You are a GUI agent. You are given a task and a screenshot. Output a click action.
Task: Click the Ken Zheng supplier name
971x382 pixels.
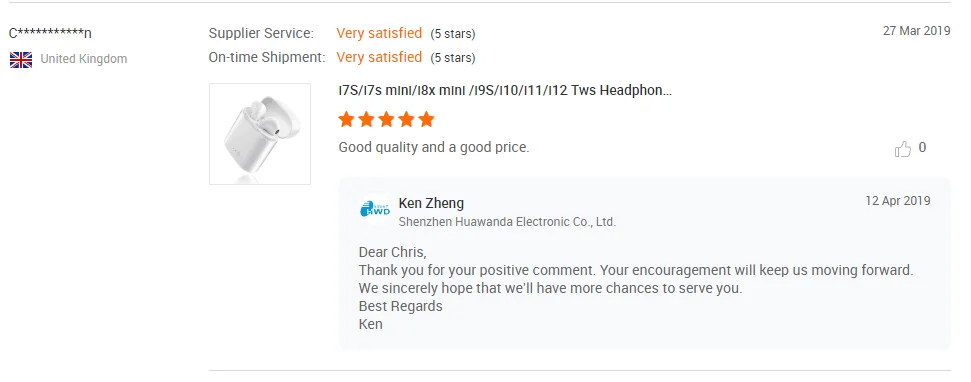pos(431,203)
